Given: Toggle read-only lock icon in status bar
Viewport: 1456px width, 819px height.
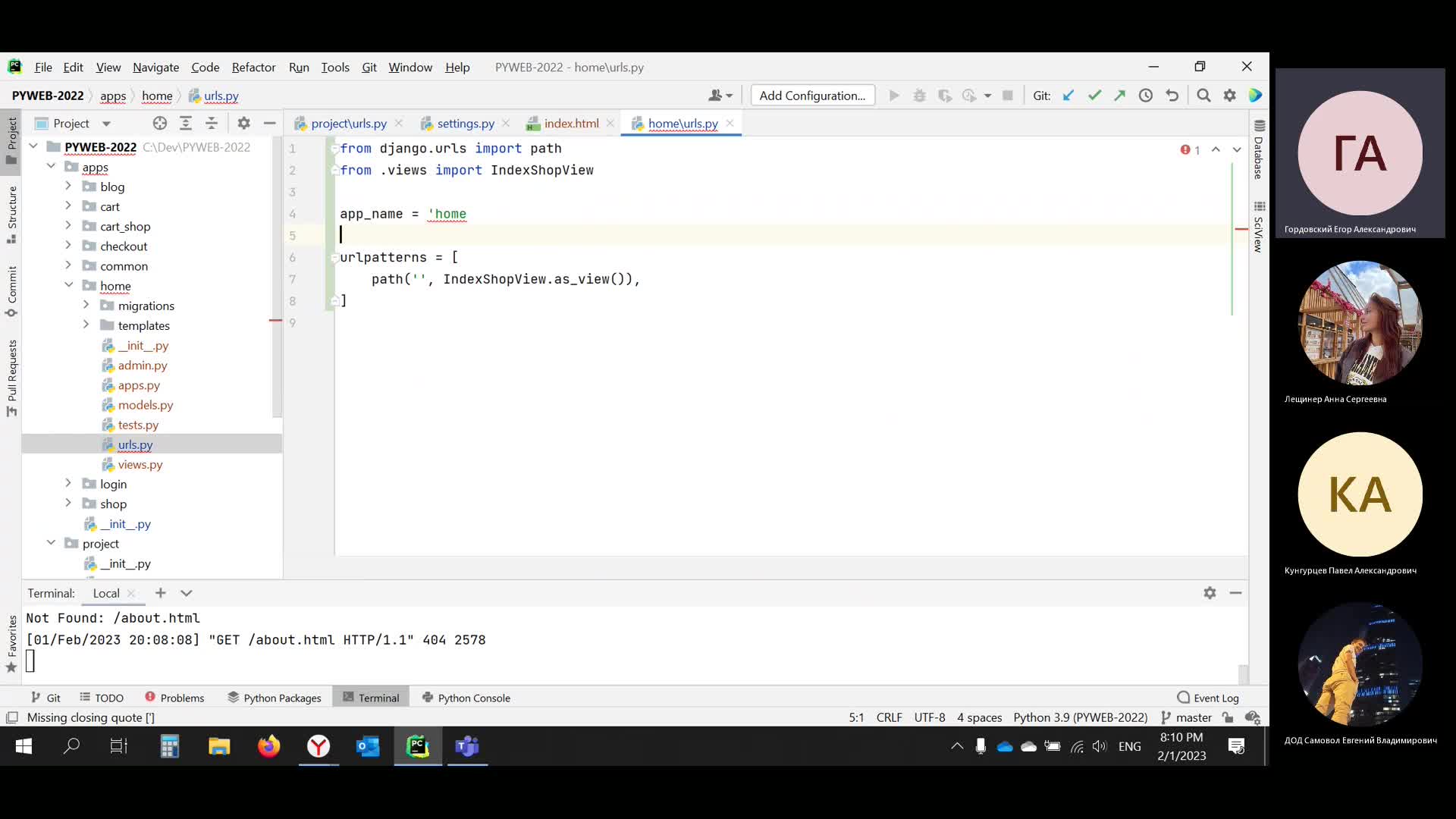Looking at the screenshot, I should point(1228,717).
